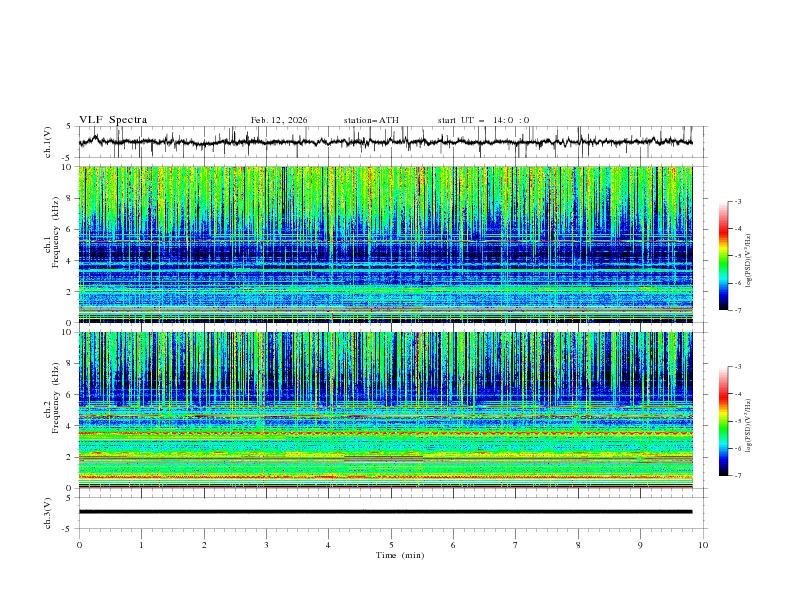Click the time axis tick label "7"
This screenshot has height=612, width=792.
[x=516, y=545]
